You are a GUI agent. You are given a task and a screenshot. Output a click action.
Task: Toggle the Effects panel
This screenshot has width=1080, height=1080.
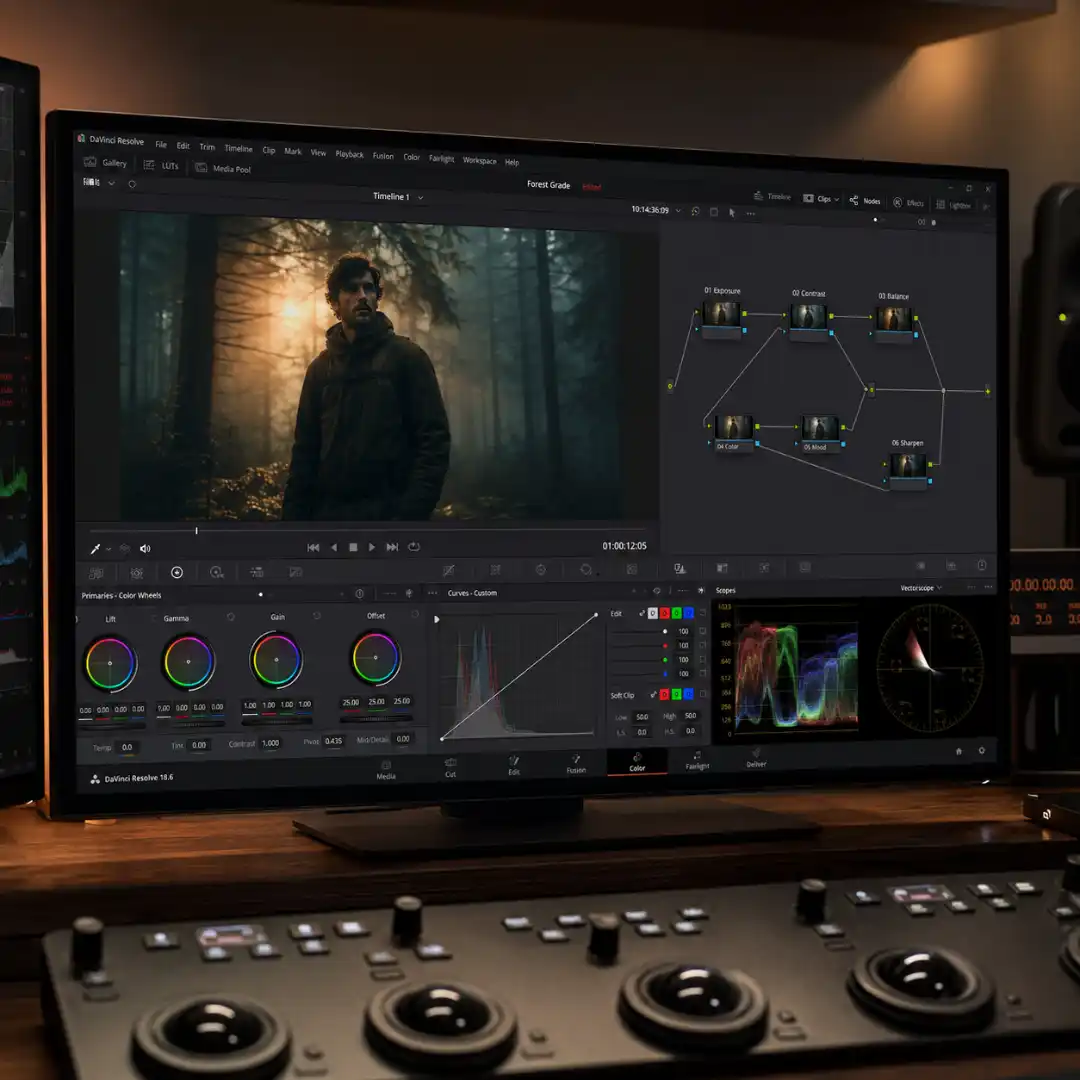pos(908,202)
